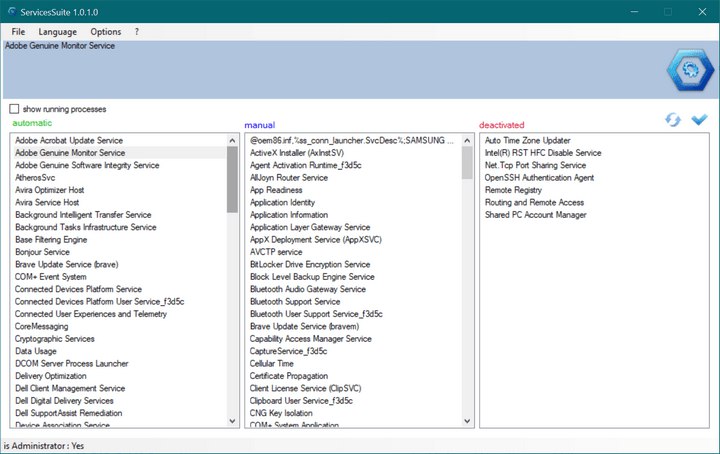Select OpenSSH Authentication Agent
Viewport: 720px width, 454px height.
539,178
